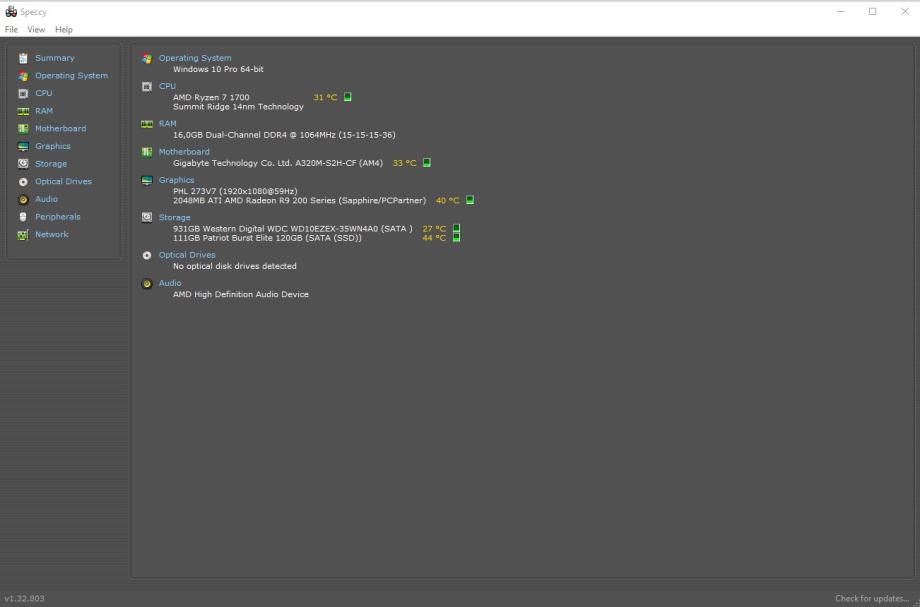Open RAM details from sidebar

coord(43,111)
